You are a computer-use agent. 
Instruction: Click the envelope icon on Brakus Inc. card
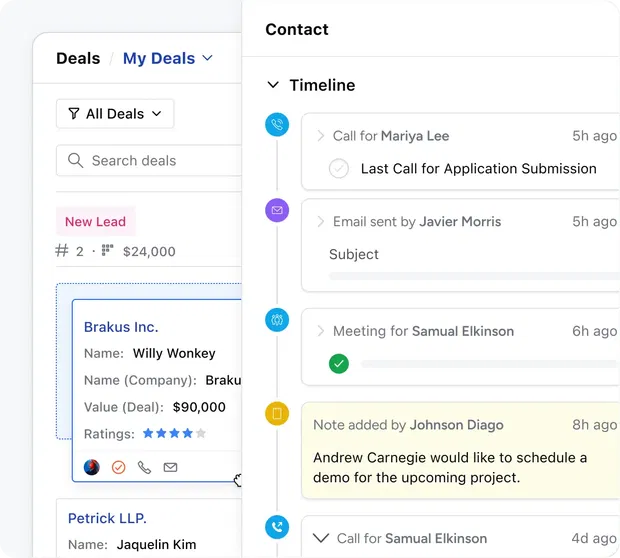[170, 467]
